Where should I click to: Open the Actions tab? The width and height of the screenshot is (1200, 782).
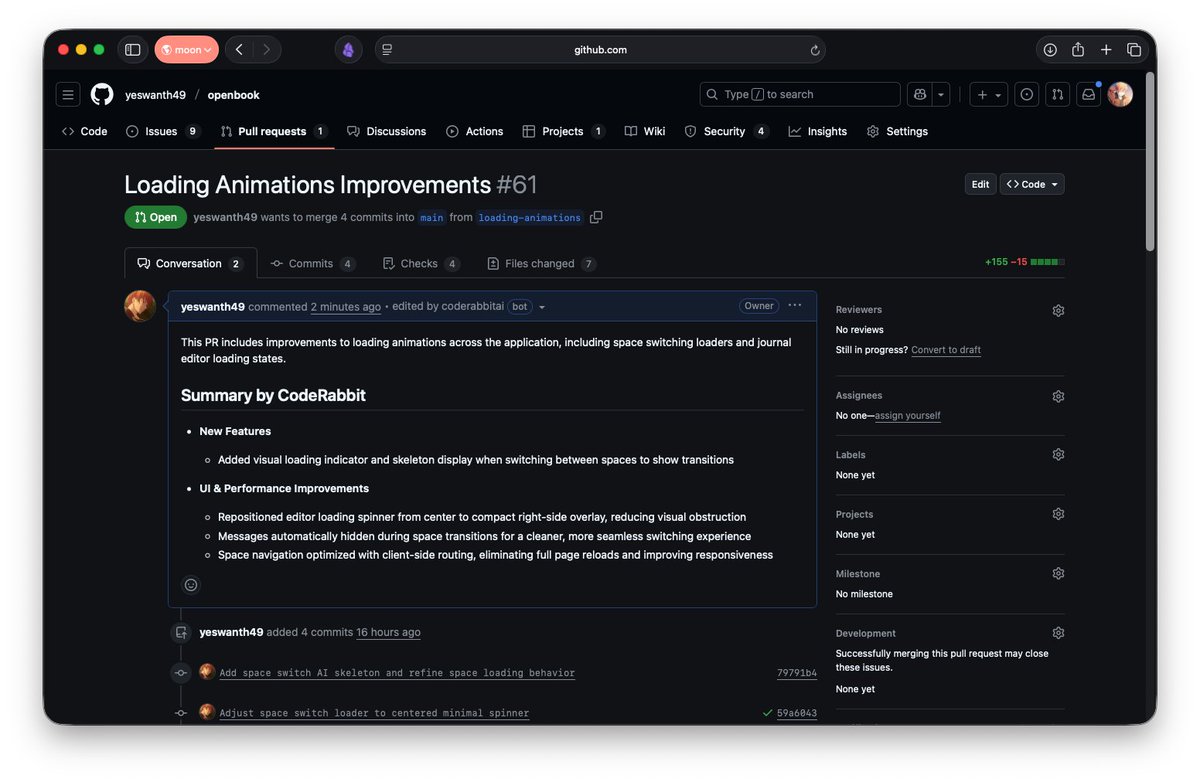click(475, 131)
